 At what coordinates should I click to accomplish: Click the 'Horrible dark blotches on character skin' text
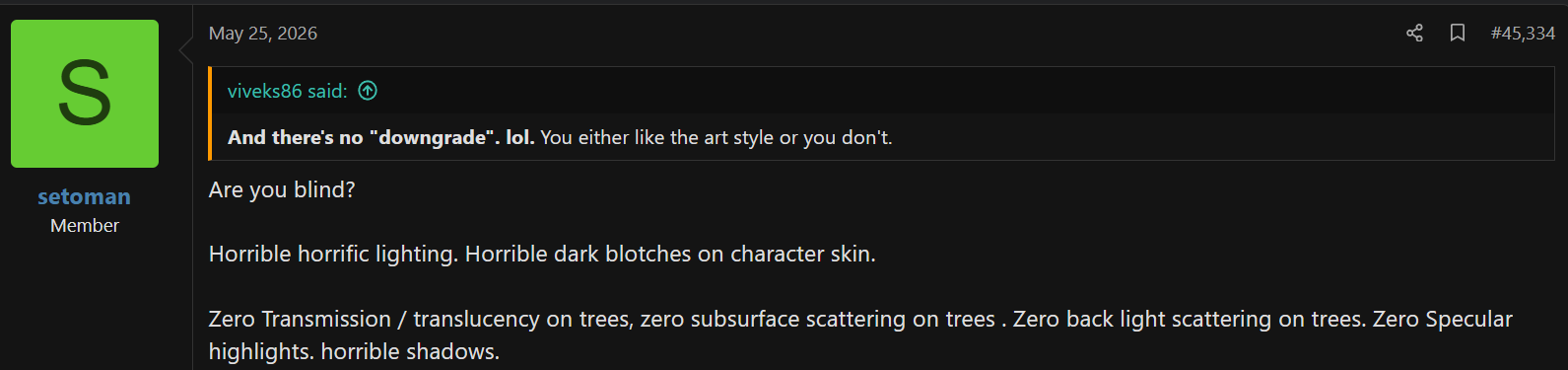point(670,254)
